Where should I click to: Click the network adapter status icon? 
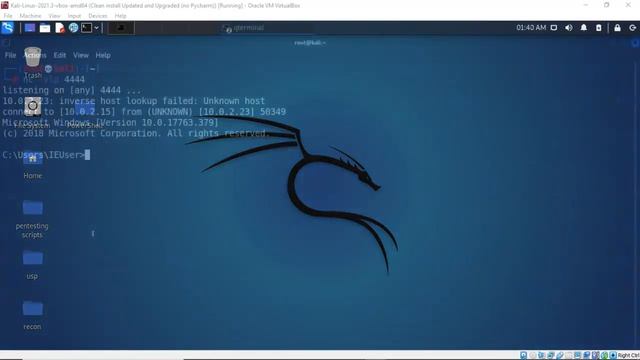coord(550,356)
